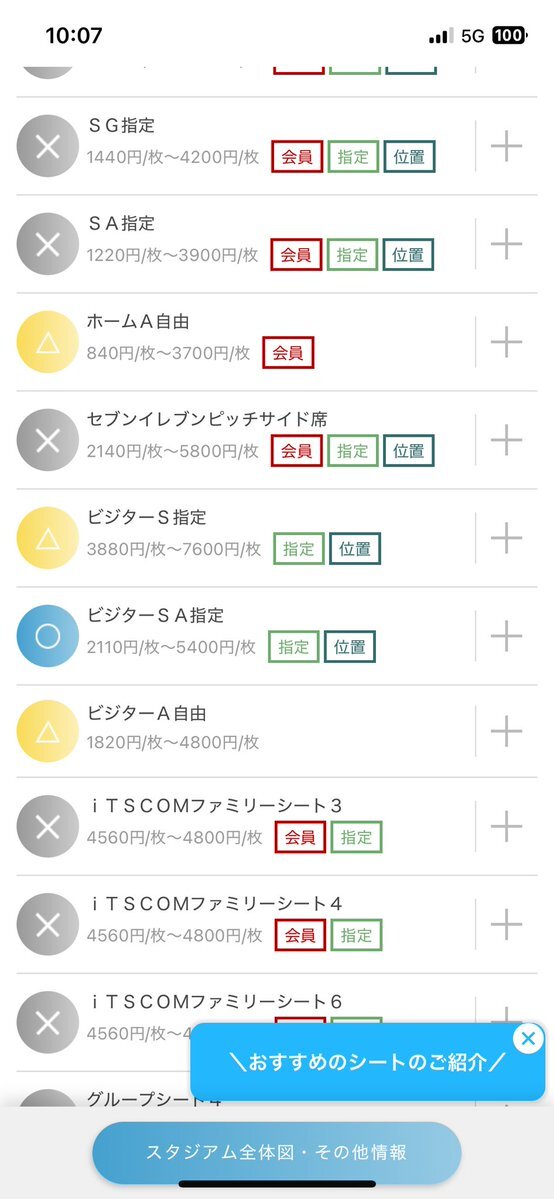
Task: Tap gray X icon for iTSCOMファミリーシート３
Action: [47, 827]
